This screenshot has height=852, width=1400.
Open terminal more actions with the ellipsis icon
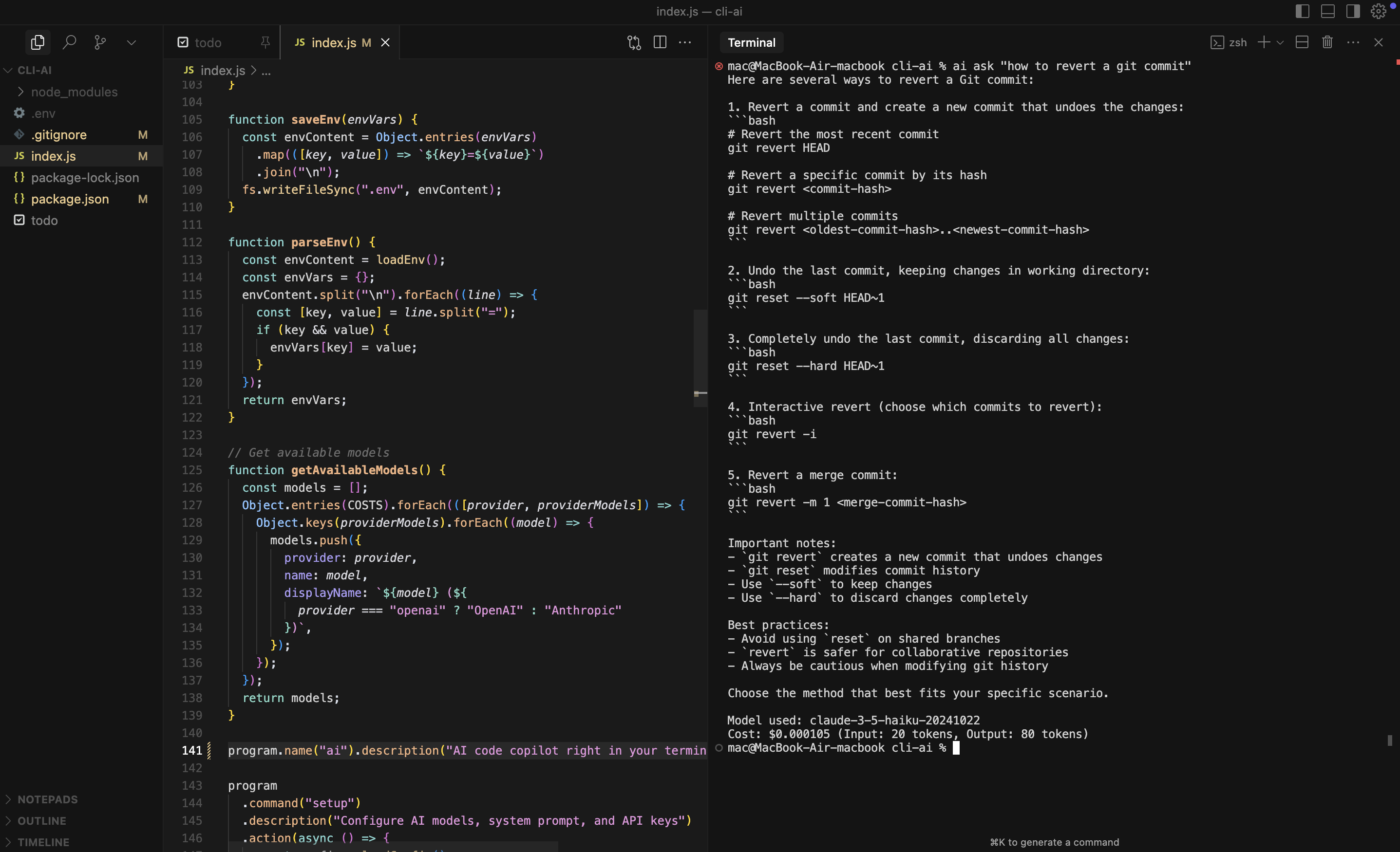point(1353,42)
